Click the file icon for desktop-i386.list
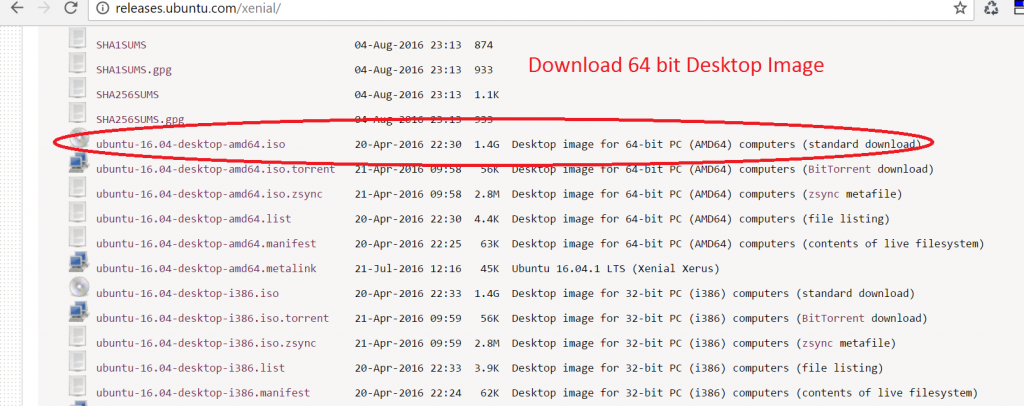 click(x=77, y=362)
